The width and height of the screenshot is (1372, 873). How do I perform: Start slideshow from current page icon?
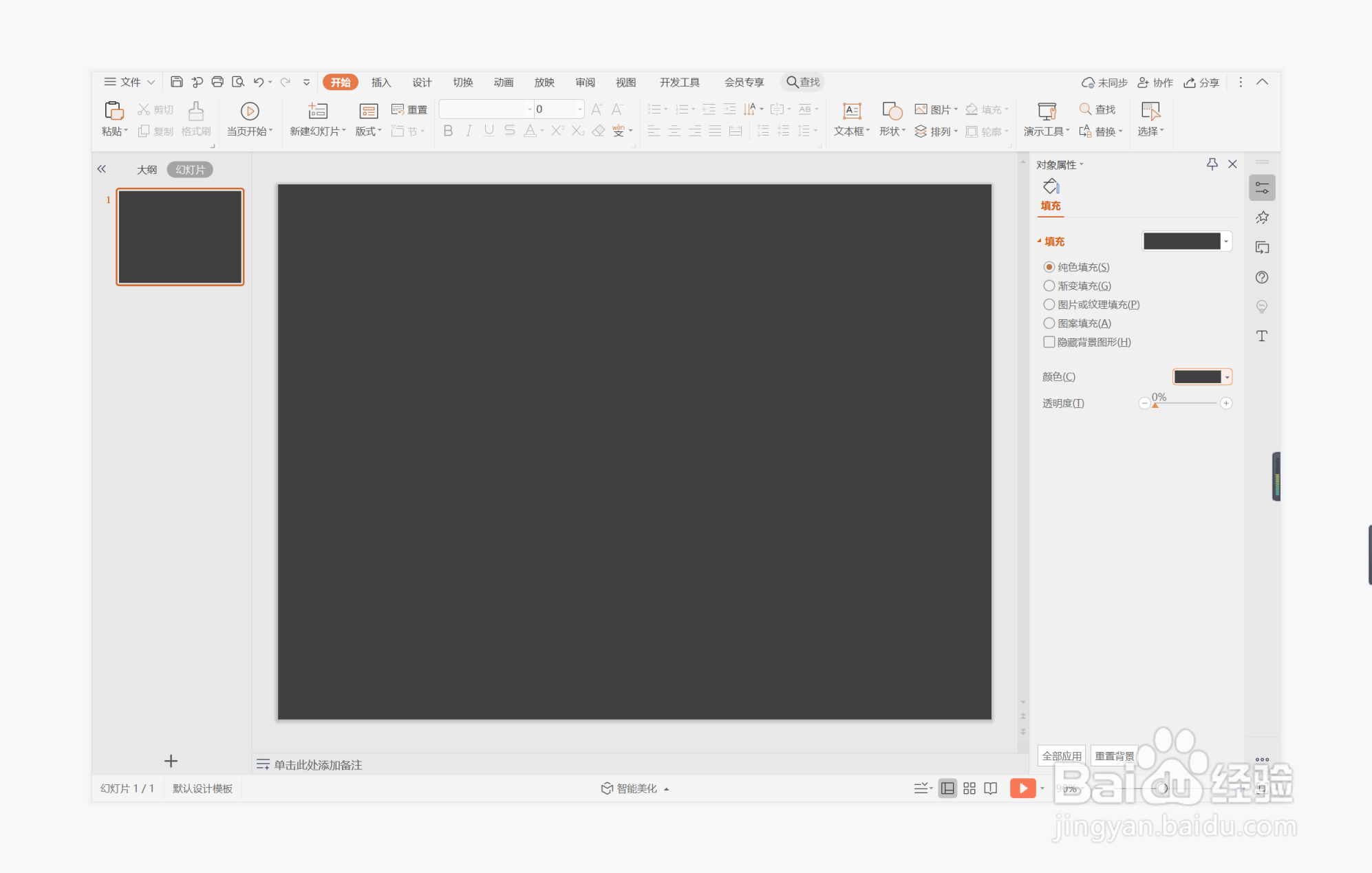point(250,111)
